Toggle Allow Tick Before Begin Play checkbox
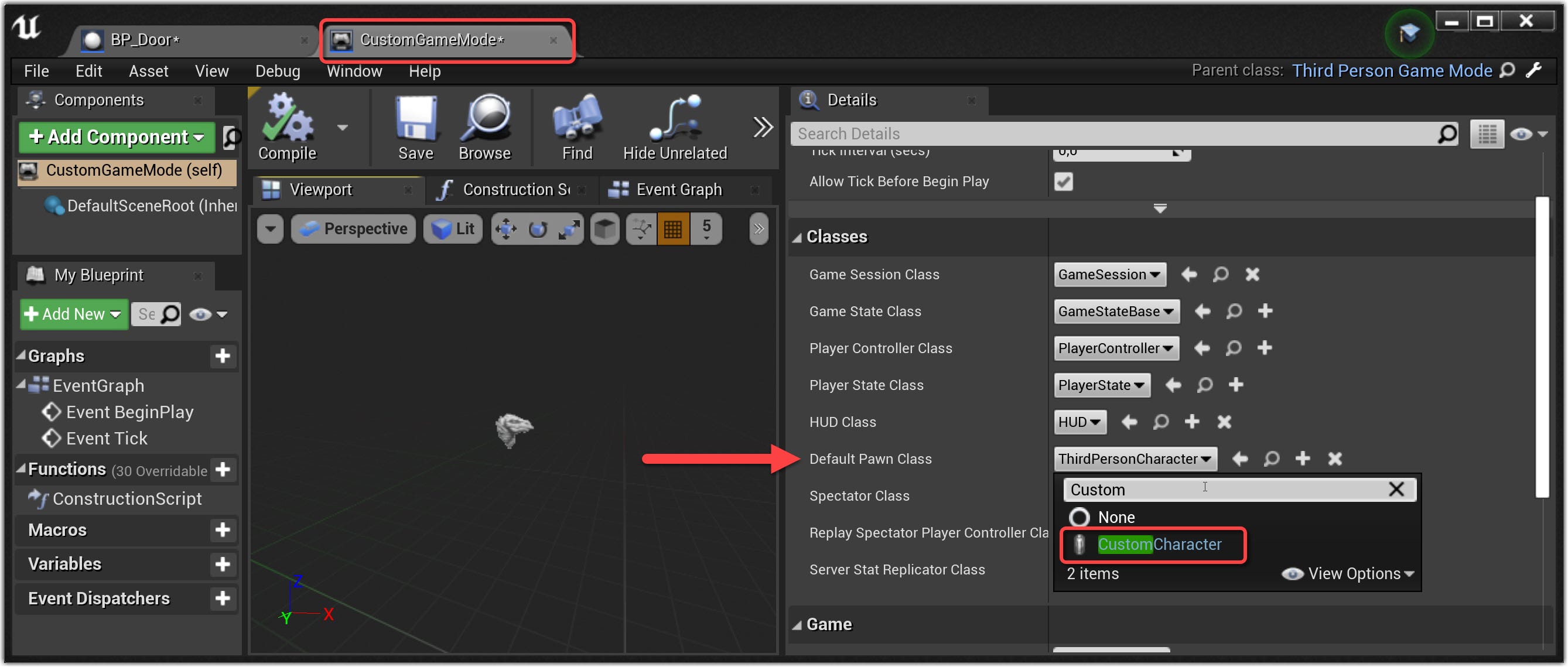The width and height of the screenshot is (1568, 667). pos(1063,182)
